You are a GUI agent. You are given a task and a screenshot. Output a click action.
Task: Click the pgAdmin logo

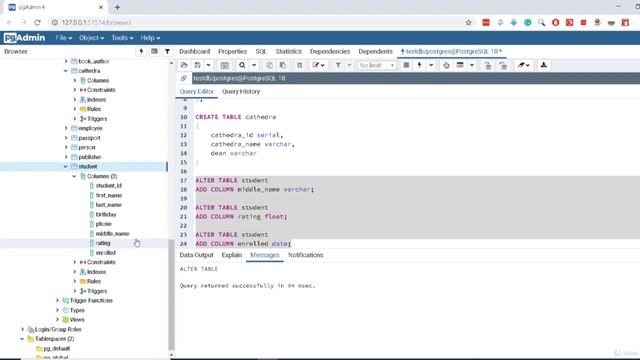[x=24, y=38]
